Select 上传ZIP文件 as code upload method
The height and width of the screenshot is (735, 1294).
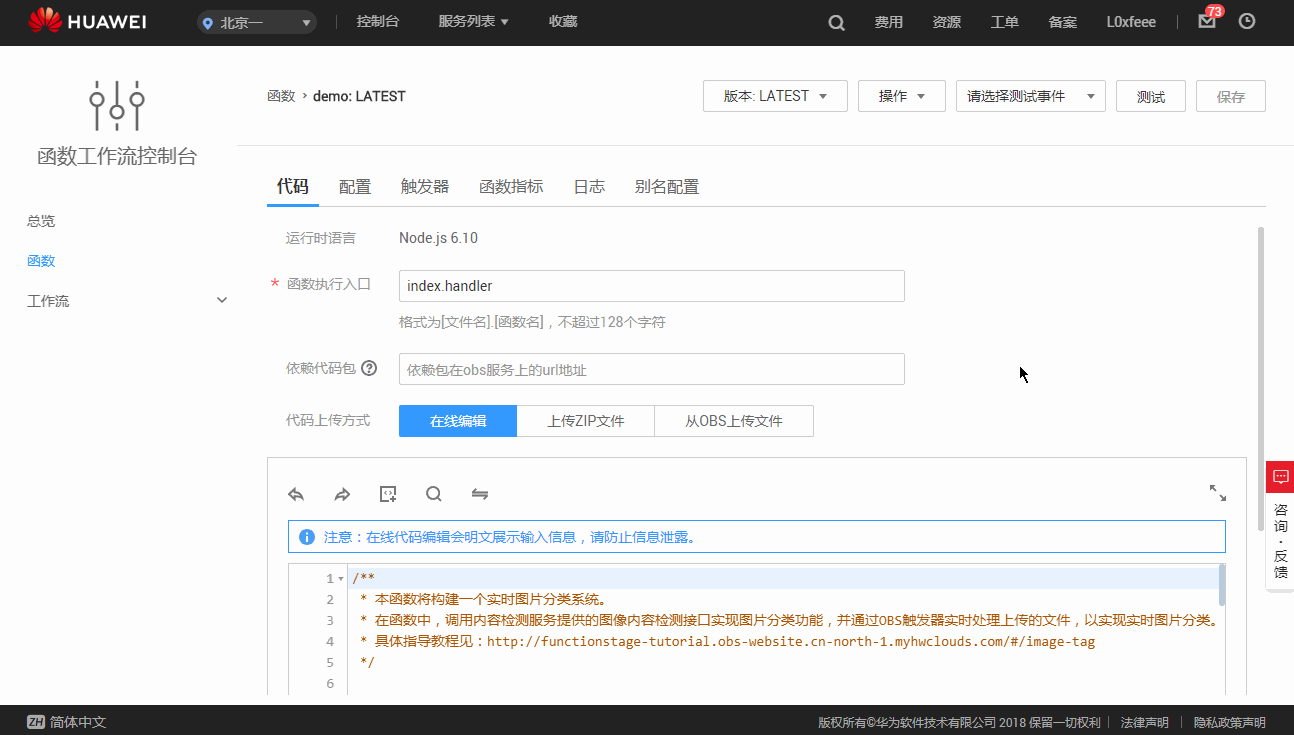[585, 420]
